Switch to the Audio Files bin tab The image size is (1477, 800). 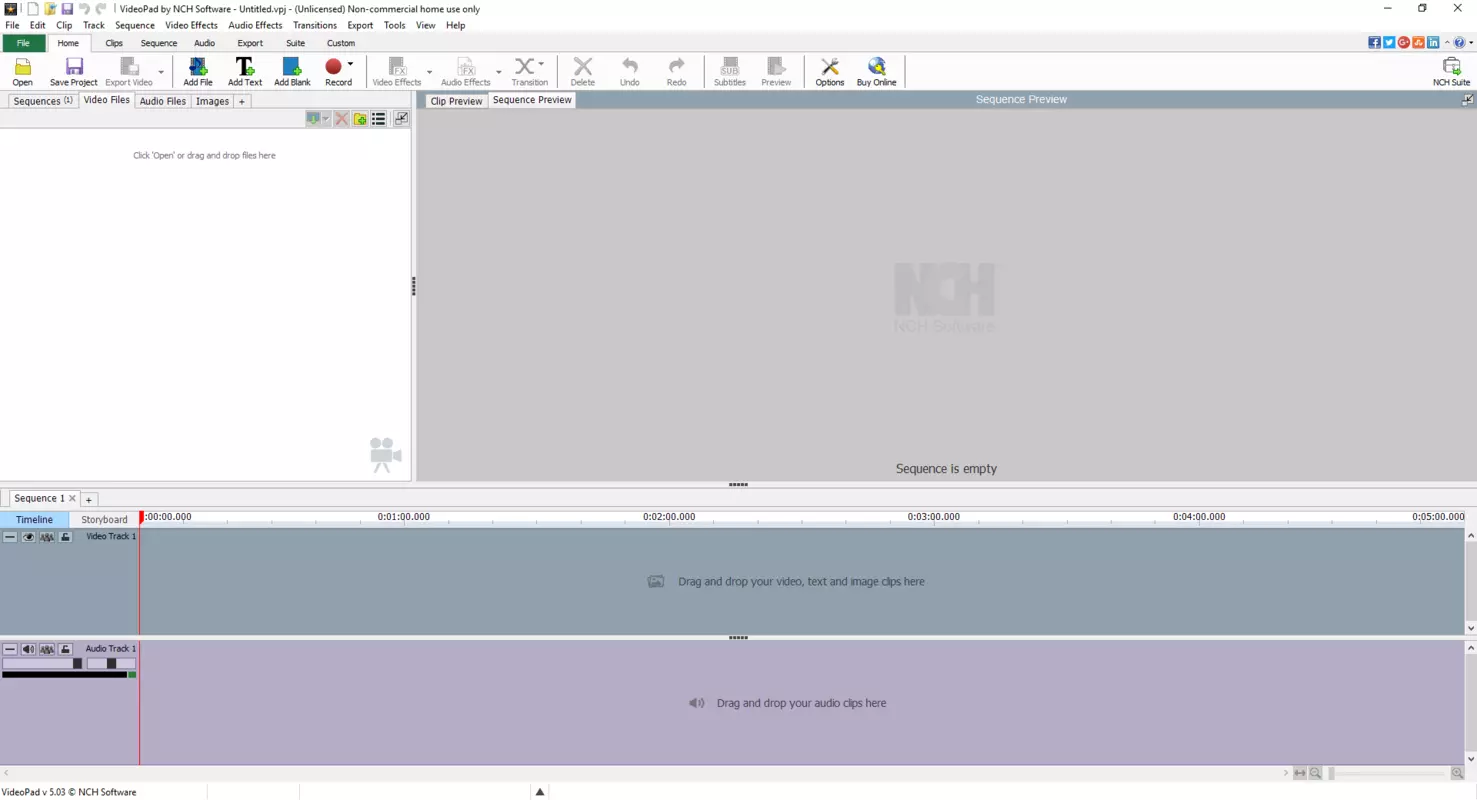click(x=162, y=101)
